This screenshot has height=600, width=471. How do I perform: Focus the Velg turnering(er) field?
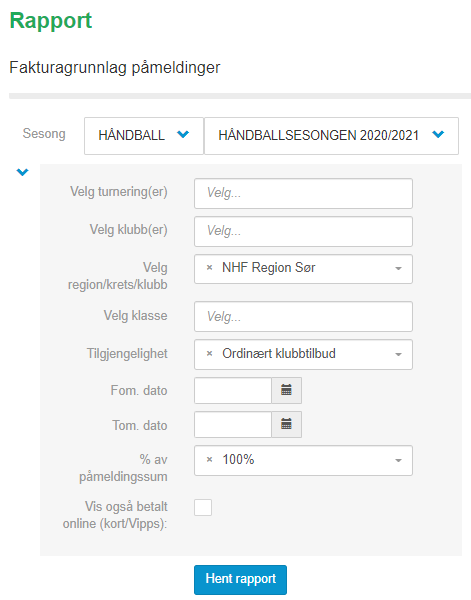pos(303,193)
